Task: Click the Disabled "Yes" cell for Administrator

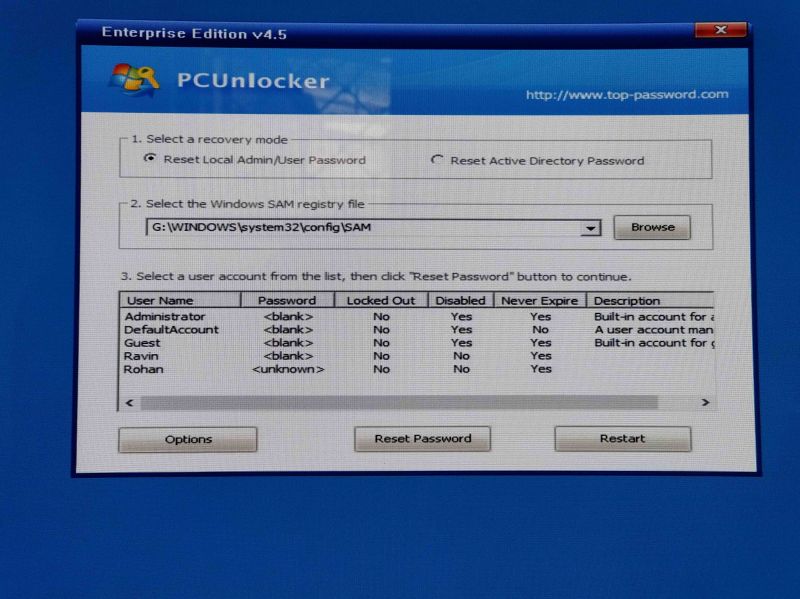Action: pos(461,316)
